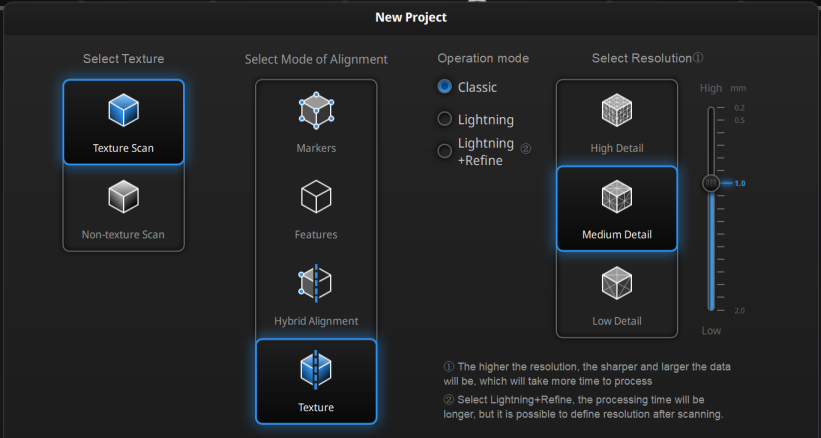This screenshot has height=438, width=821.
Task: Click the resolution slider handle at 1.0
Action: point(711,183)
